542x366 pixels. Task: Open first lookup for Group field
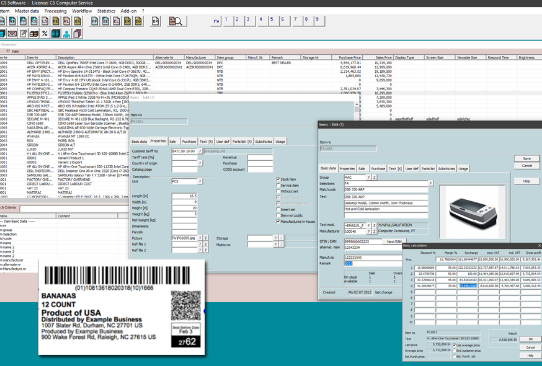coord(369,177)
